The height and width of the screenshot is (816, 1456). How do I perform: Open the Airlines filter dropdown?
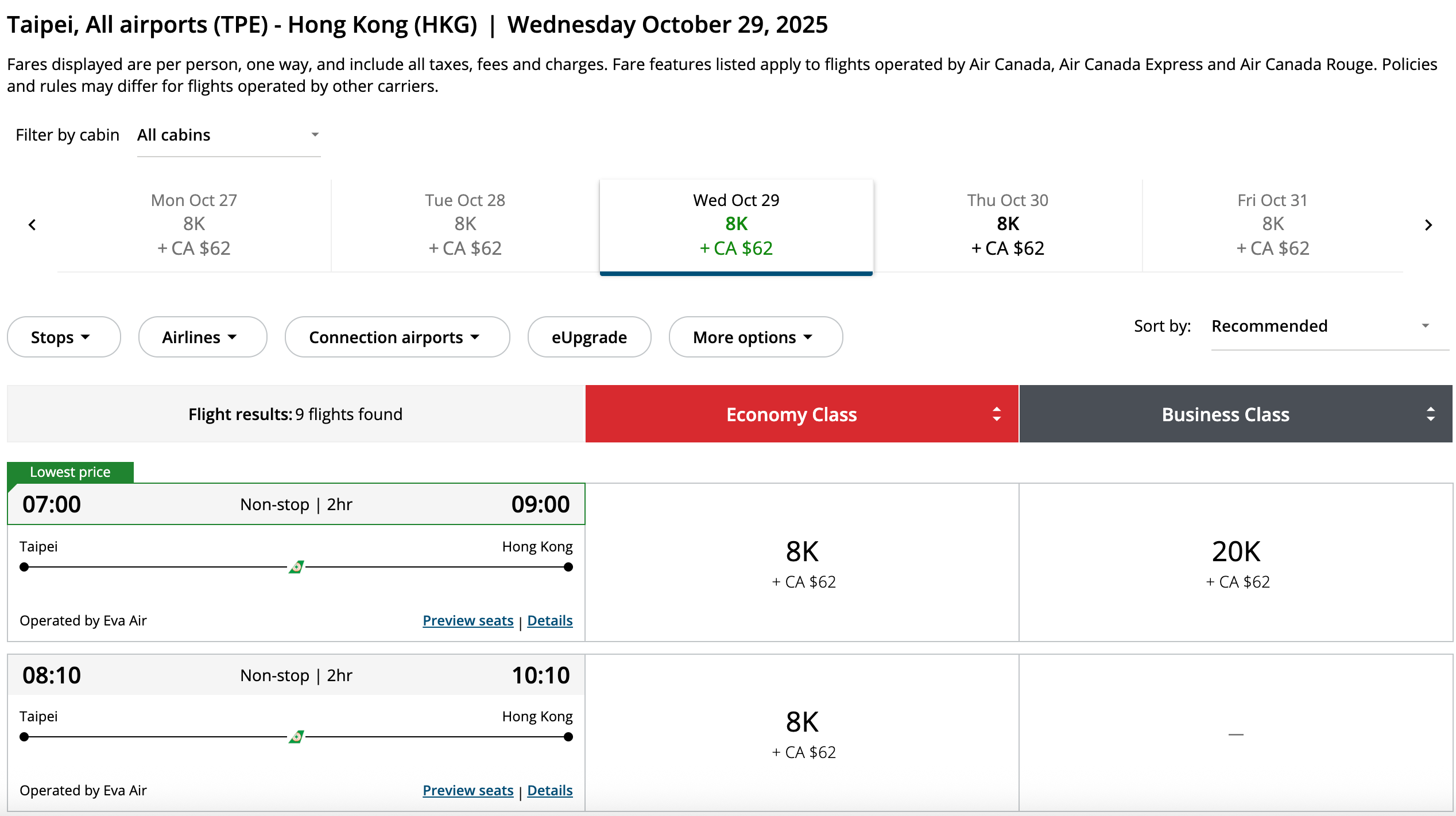202,337
